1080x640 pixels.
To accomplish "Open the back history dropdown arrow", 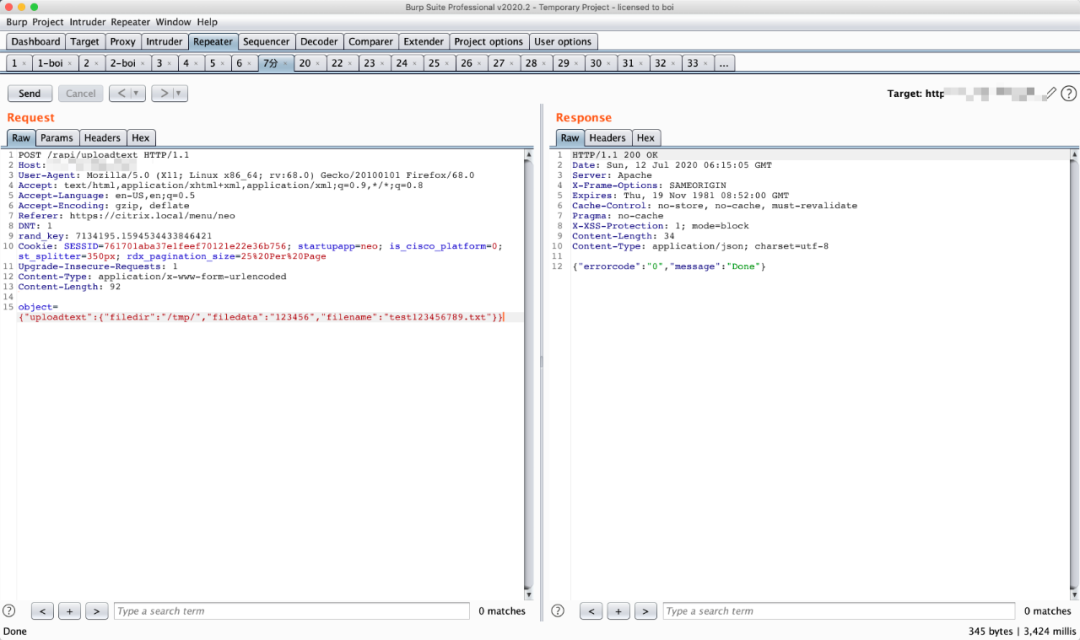I will (x=136, y=93).
